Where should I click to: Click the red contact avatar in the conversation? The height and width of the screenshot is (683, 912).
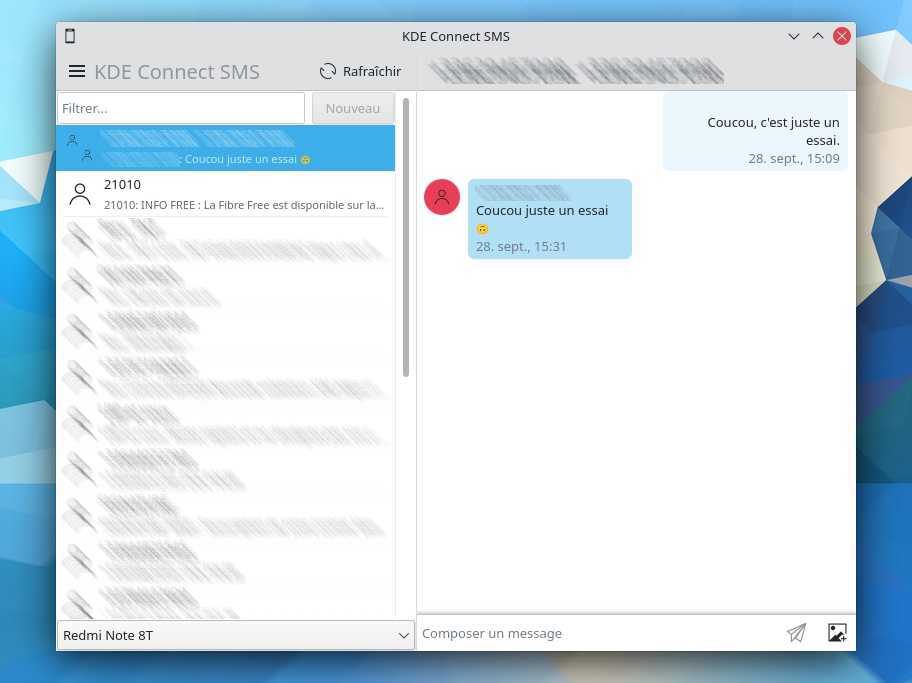pos(442,197)
